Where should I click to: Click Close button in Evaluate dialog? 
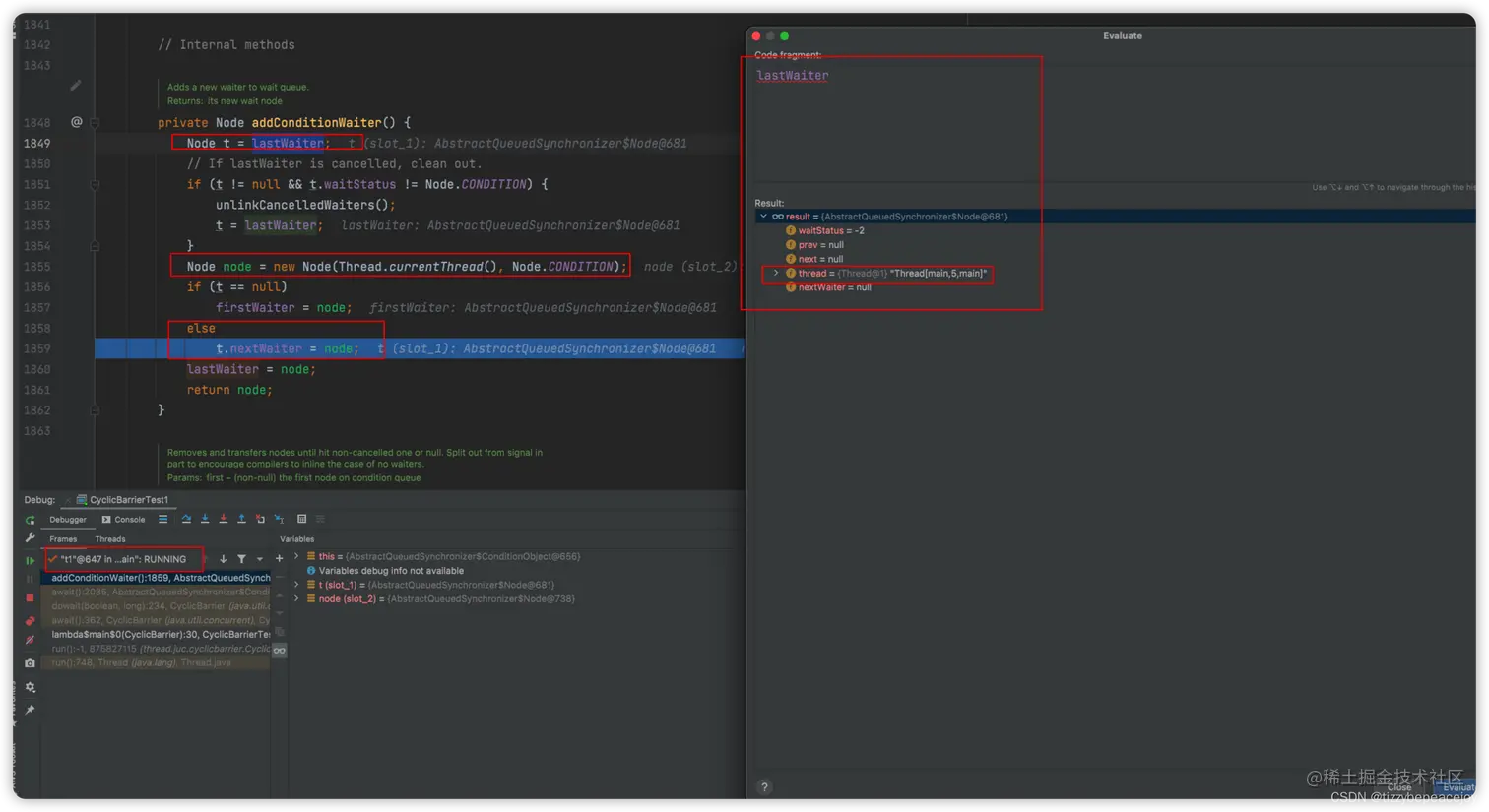[x=1399, y=787]
